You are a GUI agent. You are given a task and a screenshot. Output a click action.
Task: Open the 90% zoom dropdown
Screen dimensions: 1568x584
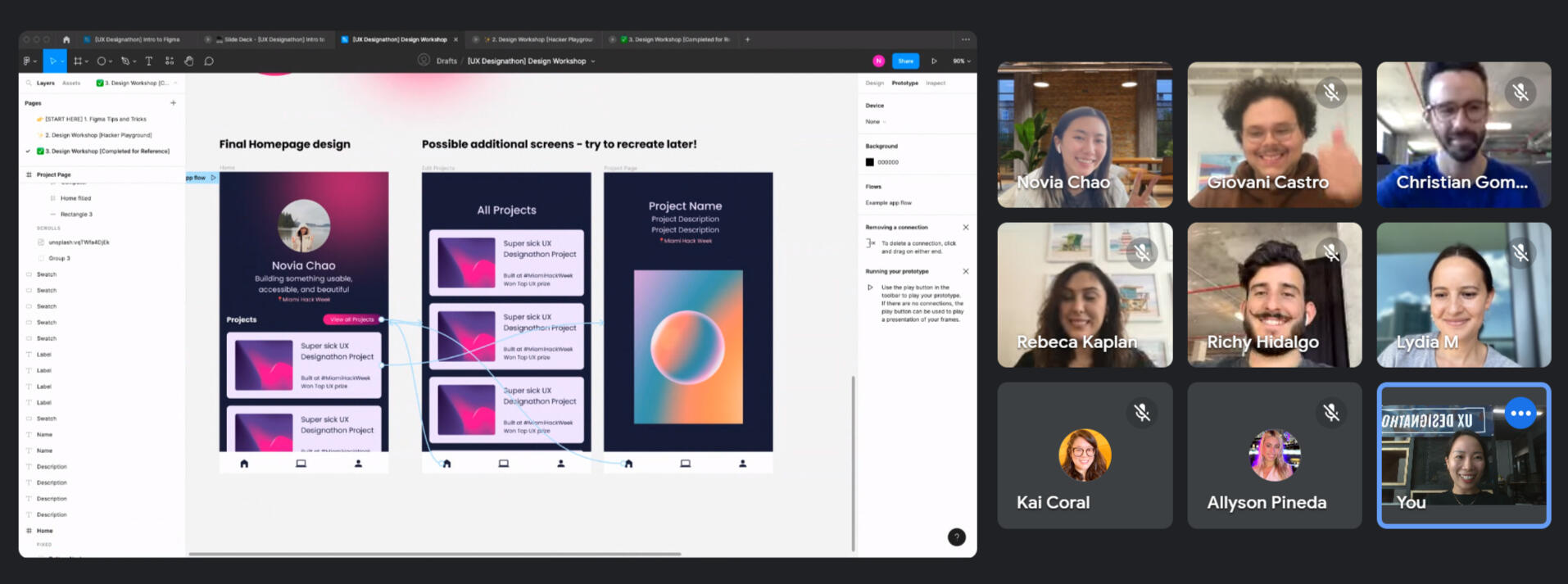pyautogui.click(x=961, y=61)
